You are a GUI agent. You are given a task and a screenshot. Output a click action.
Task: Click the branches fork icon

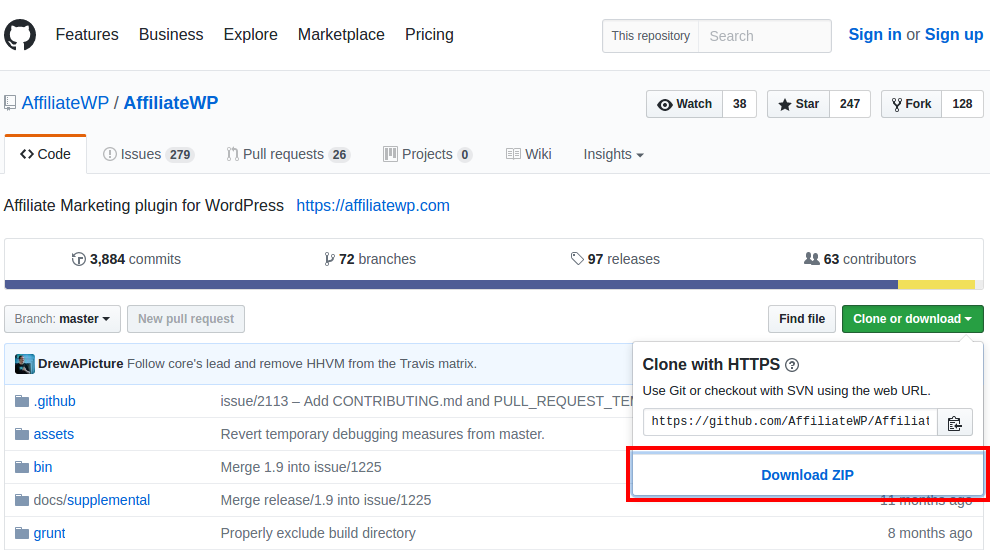tap(329, 259)
